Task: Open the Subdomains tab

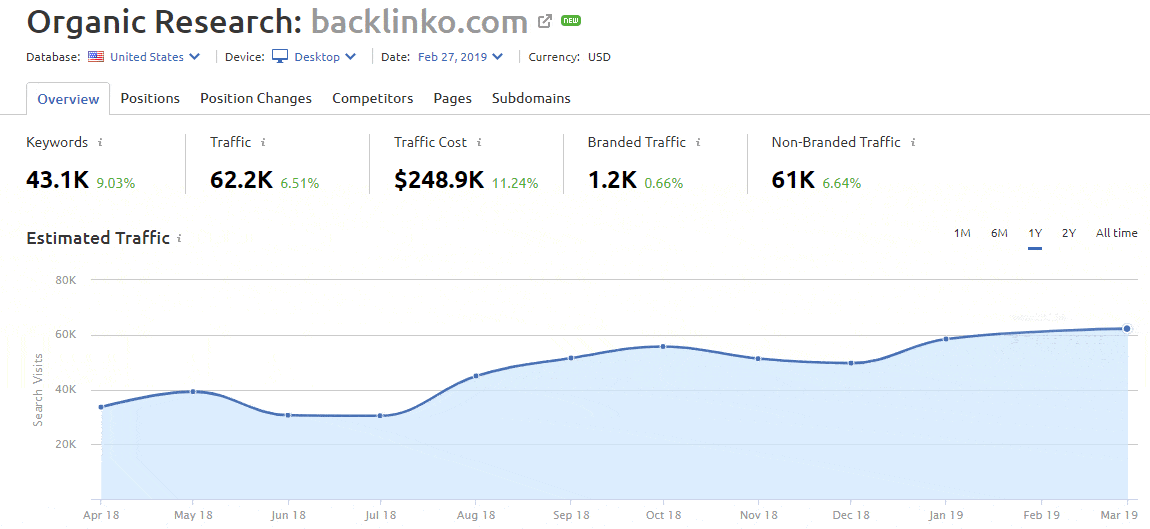Action: pos(531,98)
